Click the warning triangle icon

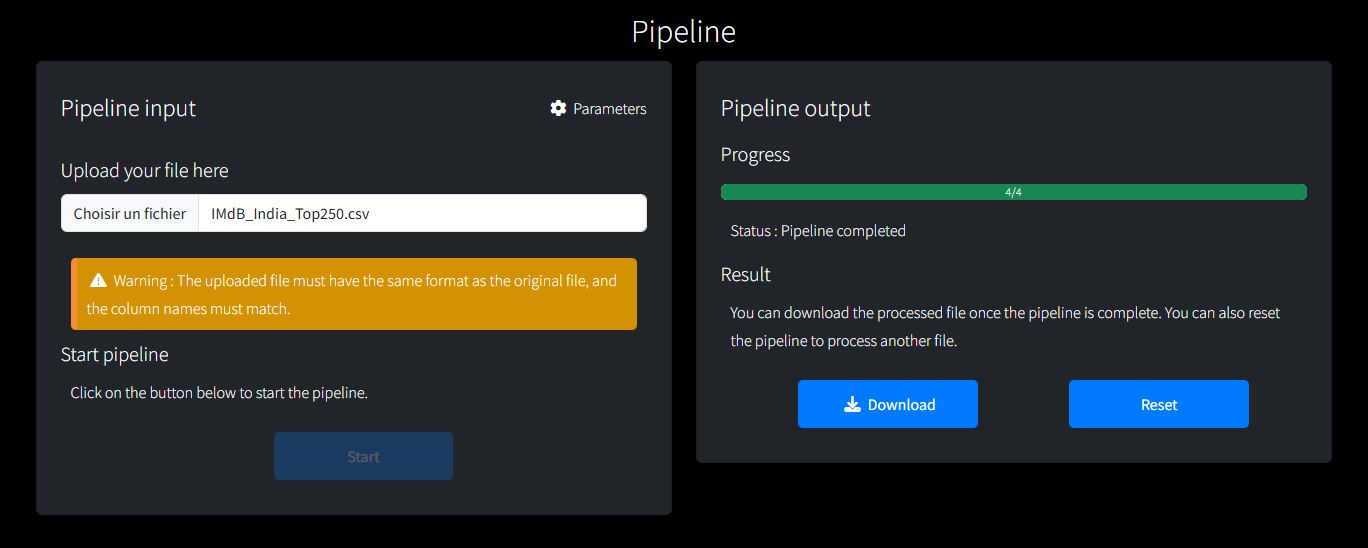pos(98,280)
